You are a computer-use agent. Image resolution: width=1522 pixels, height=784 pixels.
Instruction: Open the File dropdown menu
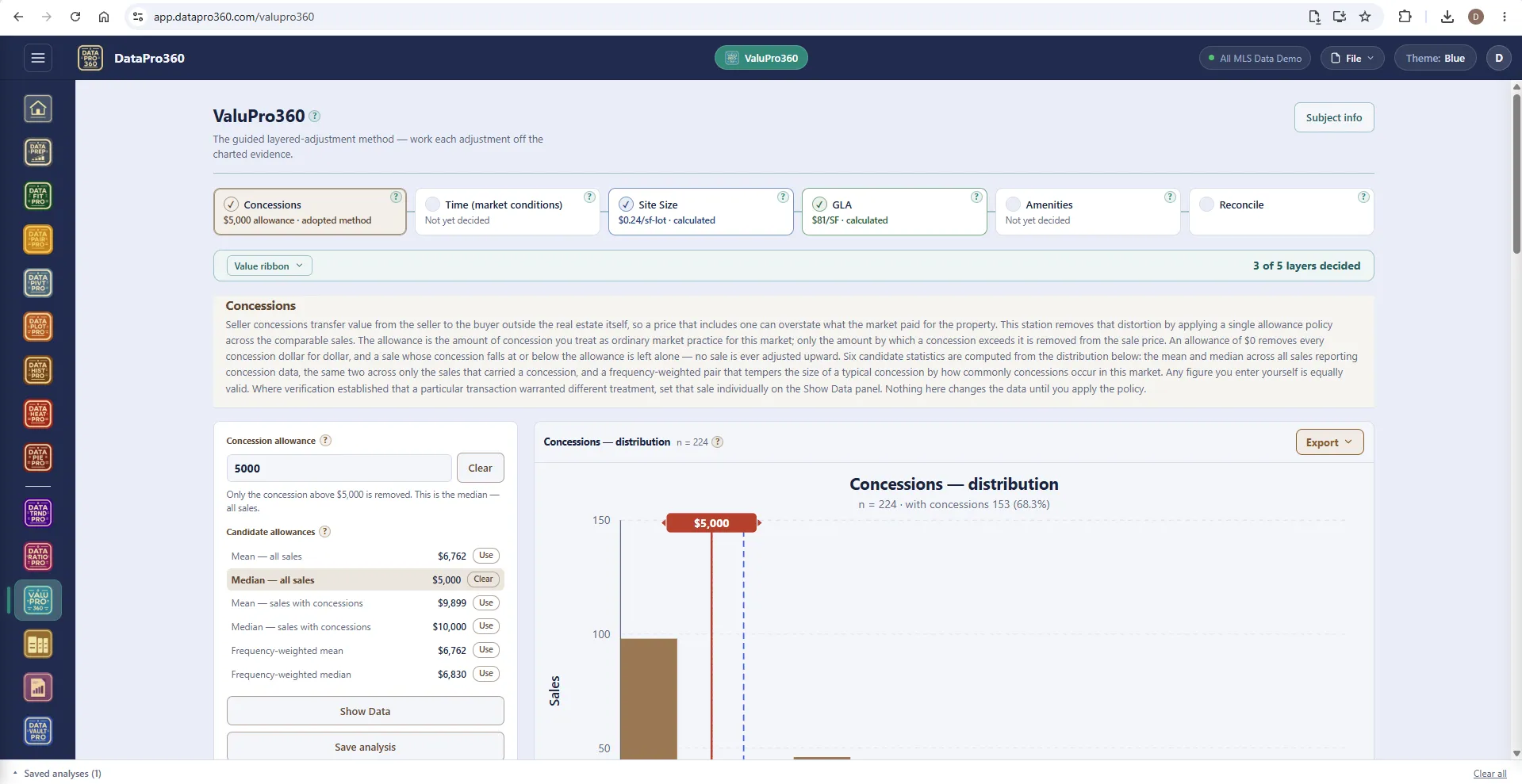pyautogui.click(x=1352, y=58)
